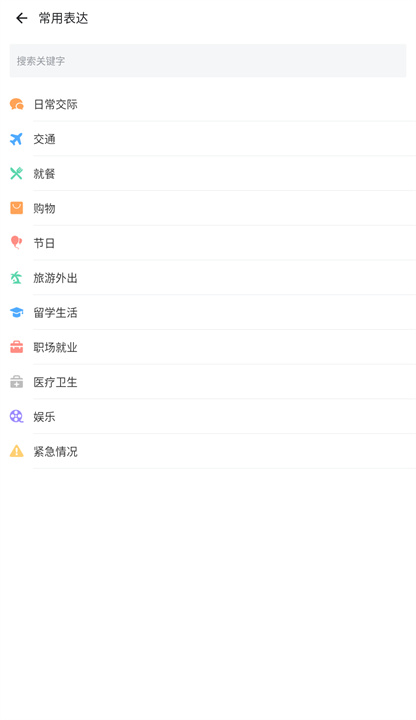Open the 日常交际 category

coord(208,104)
